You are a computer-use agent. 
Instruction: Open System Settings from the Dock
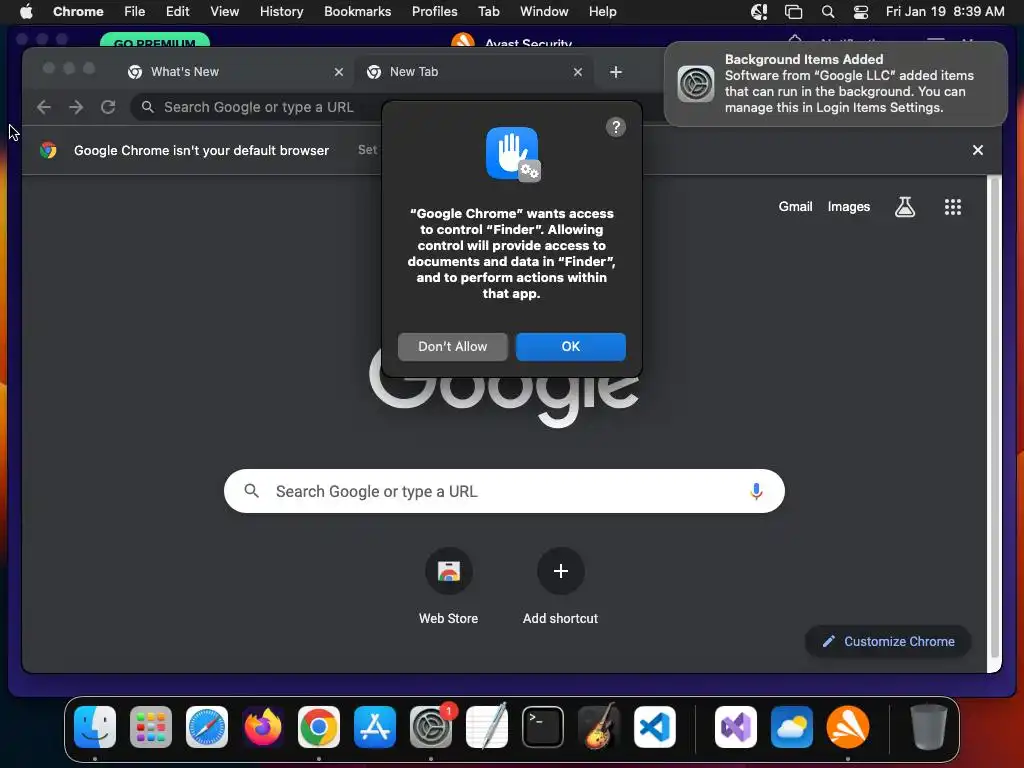pos(431,727)
